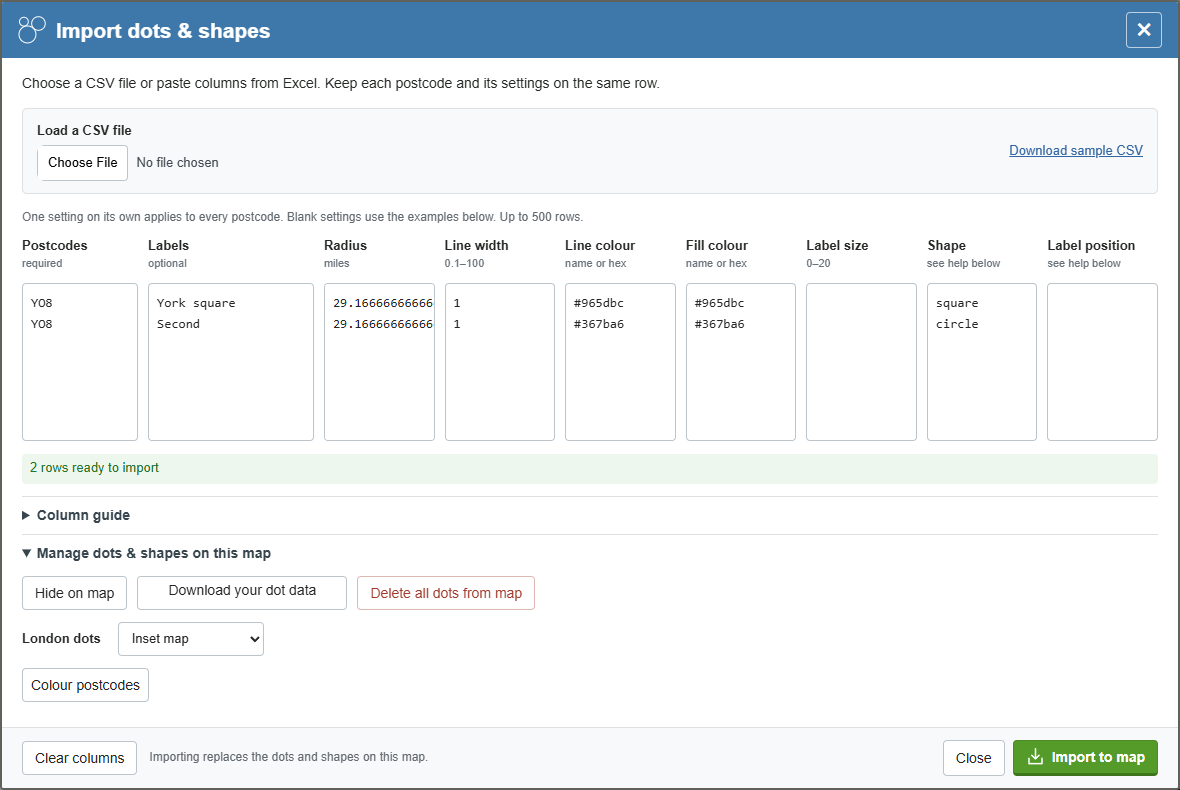
Task: Click the 'Load a CSV file' heading
Action: [84, 130]
